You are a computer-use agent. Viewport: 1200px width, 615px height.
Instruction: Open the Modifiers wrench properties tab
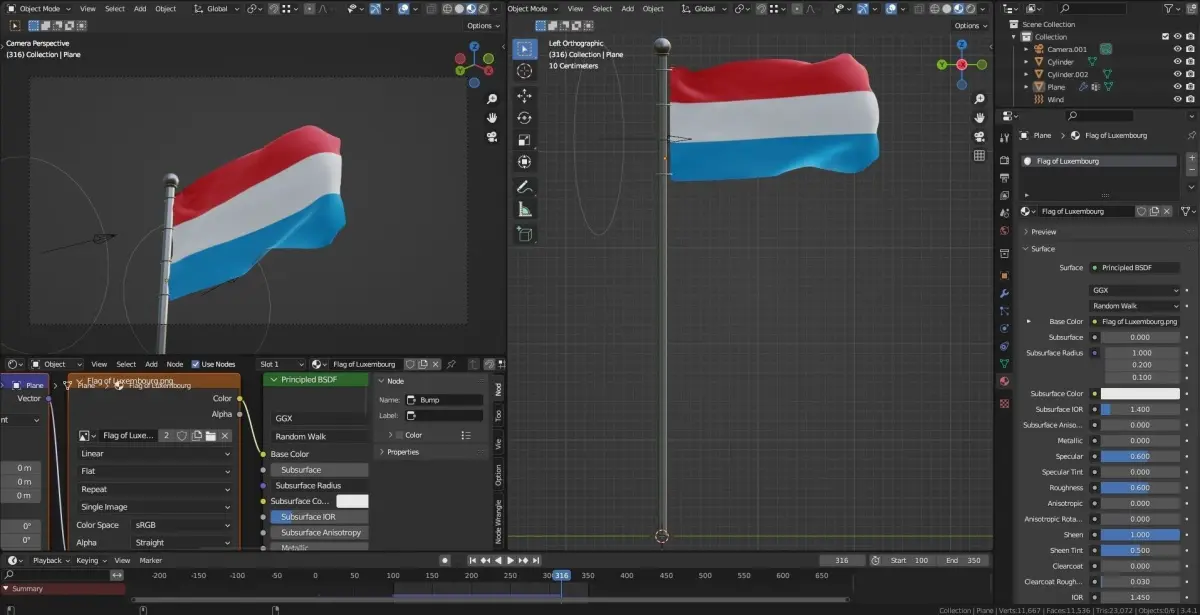[x=1004, y=293]
